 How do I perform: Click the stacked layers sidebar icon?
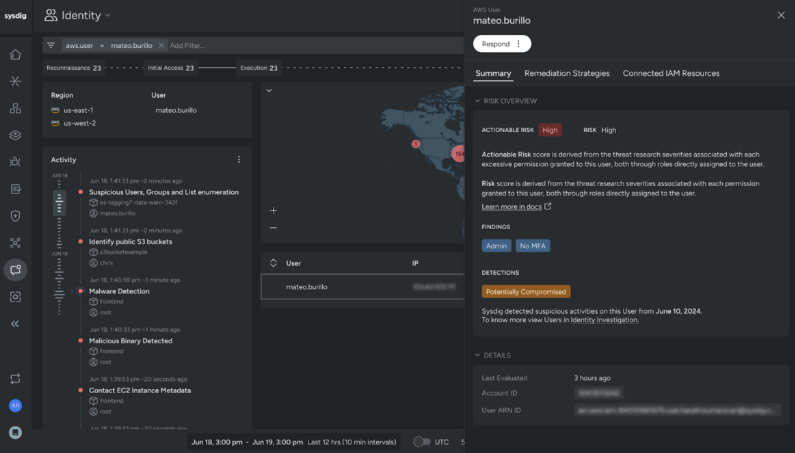click(15, 135)
